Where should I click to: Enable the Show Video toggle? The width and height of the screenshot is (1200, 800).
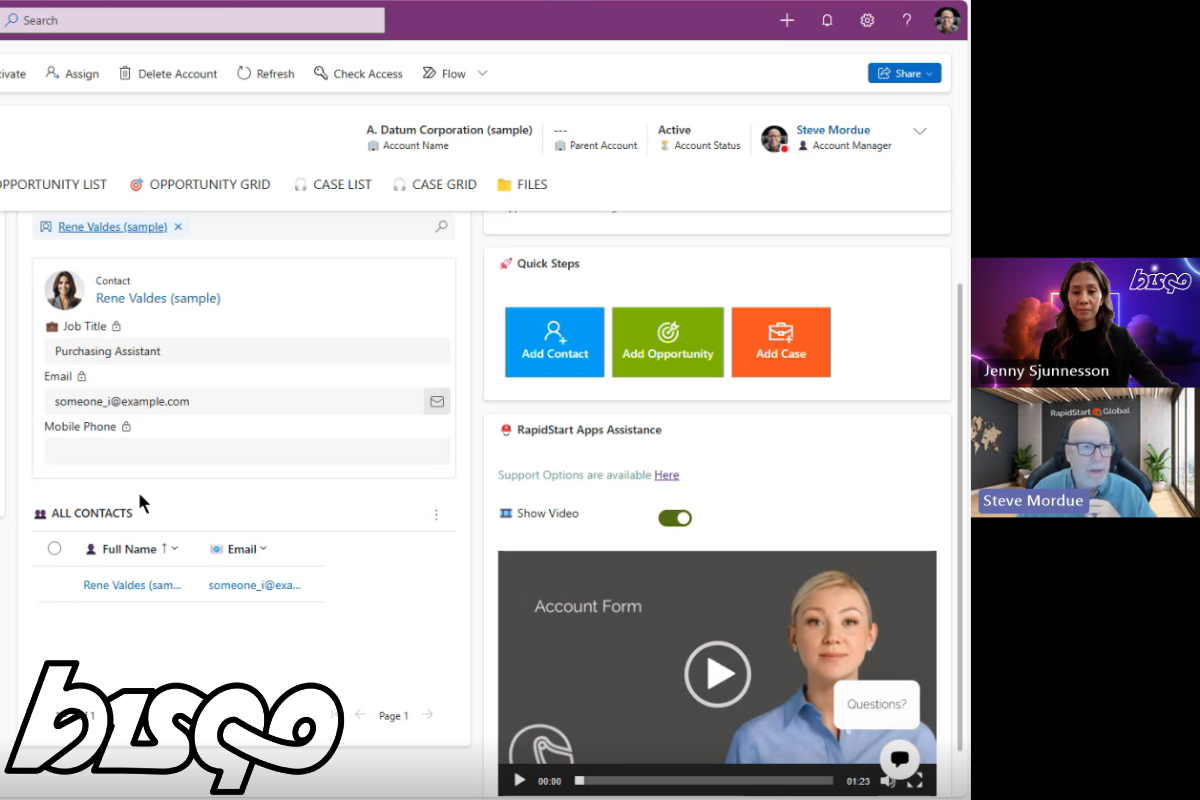[675, 517]
